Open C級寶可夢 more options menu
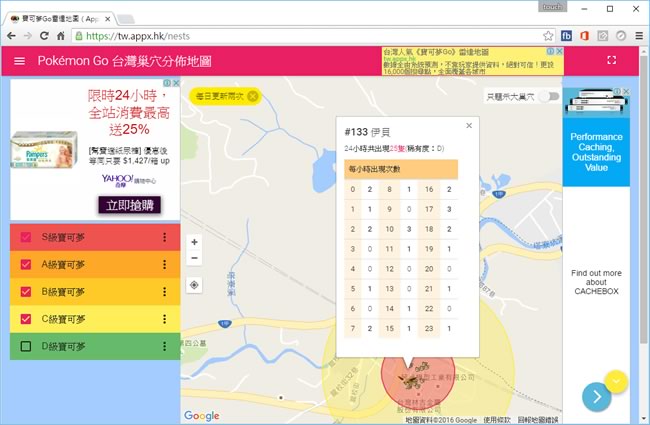Image resolution: width=650 pixels, height=425 pixels. [165, 319]
